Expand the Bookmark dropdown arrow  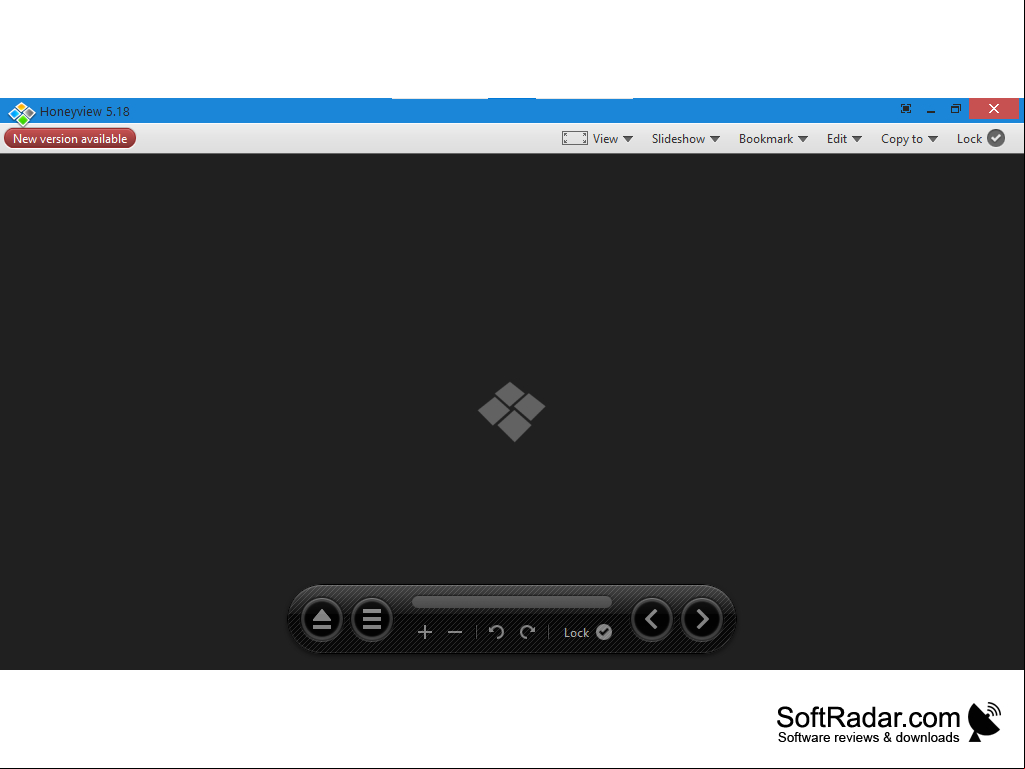coord(803,139)
